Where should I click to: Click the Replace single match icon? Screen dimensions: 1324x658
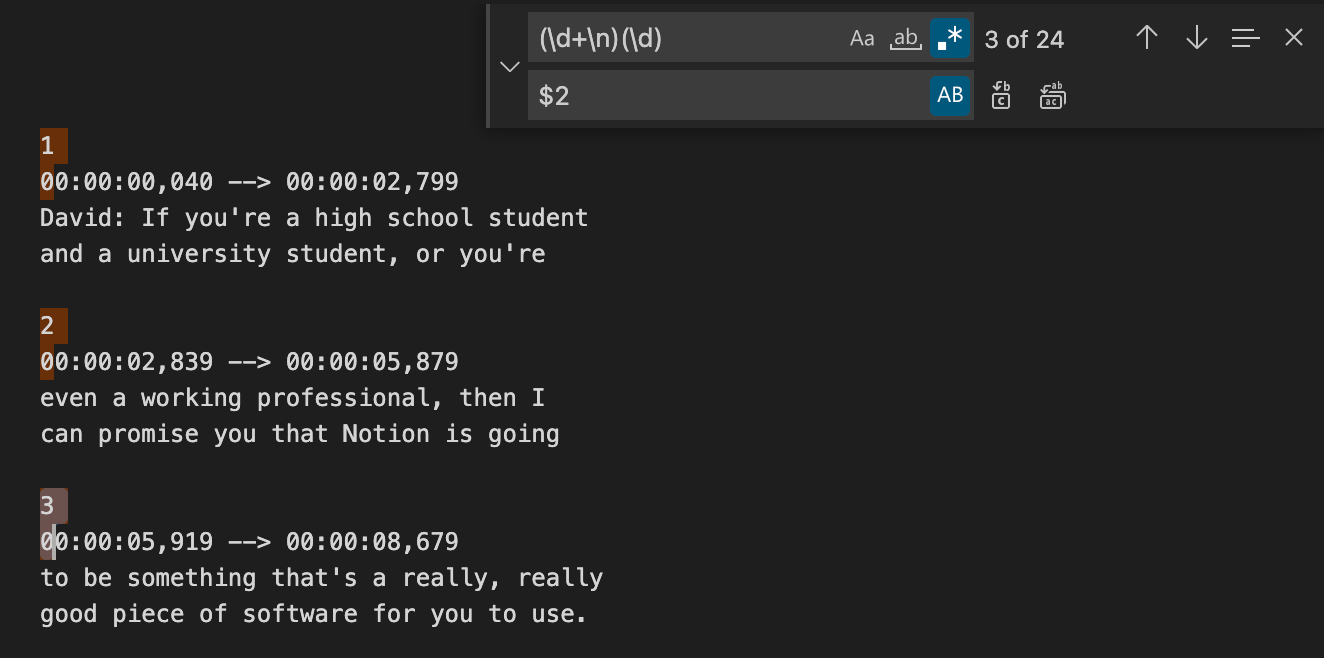(x=1001, y=95)
